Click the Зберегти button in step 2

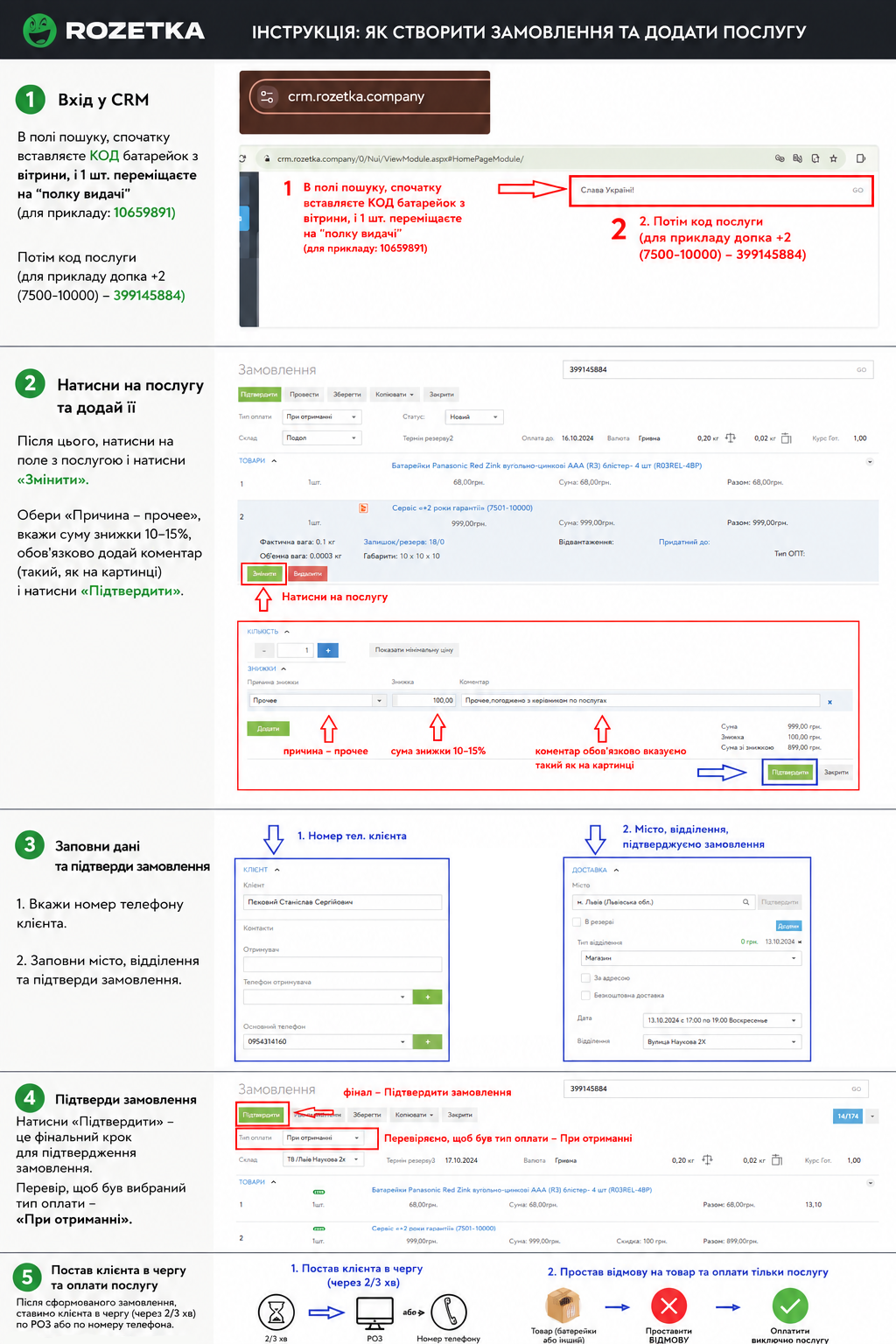pos(347,395)
